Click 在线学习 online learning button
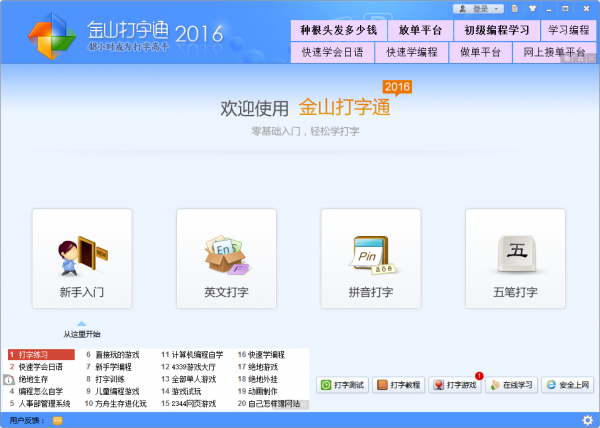This screenshot has width=600, height=428. [x=512, y=385]
